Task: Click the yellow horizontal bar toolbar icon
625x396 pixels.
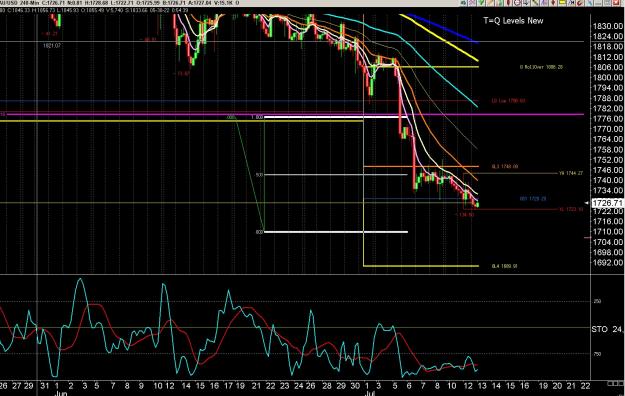Action: 562,2
